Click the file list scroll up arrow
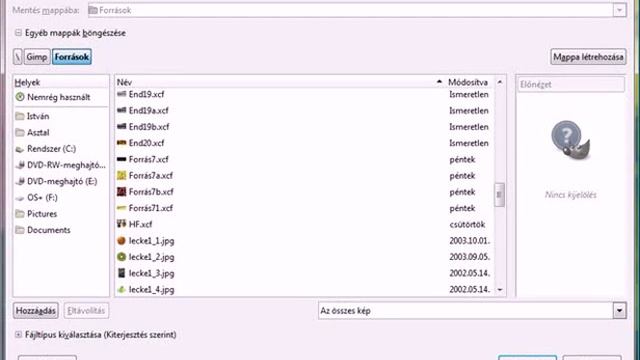 tap(500, 82)
